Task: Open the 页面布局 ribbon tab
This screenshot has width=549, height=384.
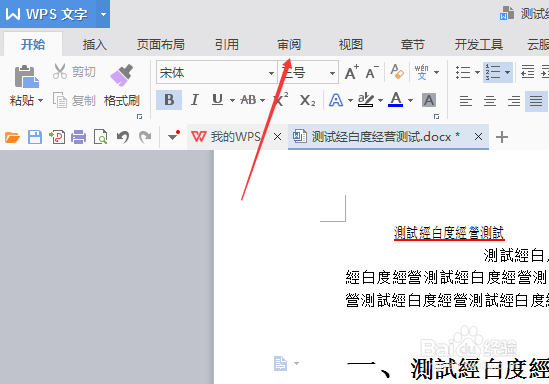Action: tap(160, 45)
